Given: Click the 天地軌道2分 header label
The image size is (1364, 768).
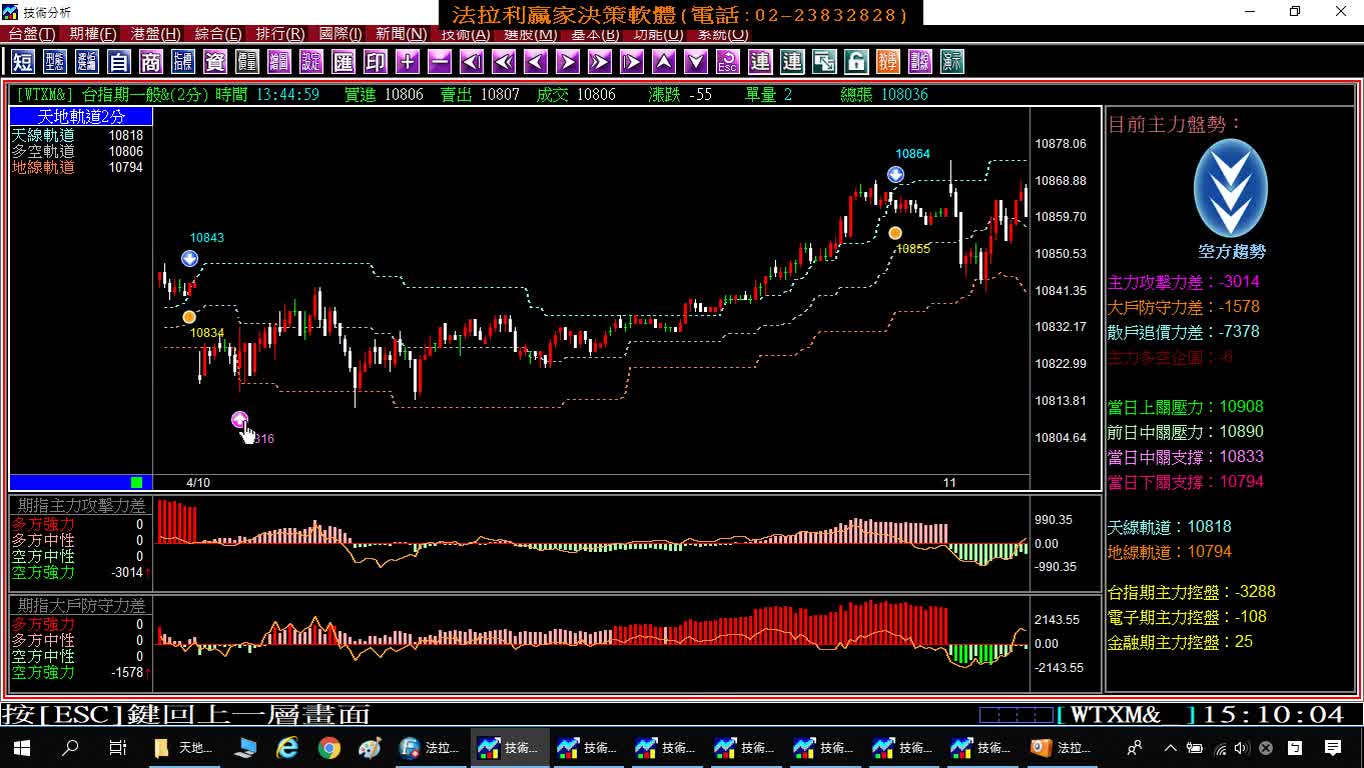Looking at the screenshot, I should [81, 117].
